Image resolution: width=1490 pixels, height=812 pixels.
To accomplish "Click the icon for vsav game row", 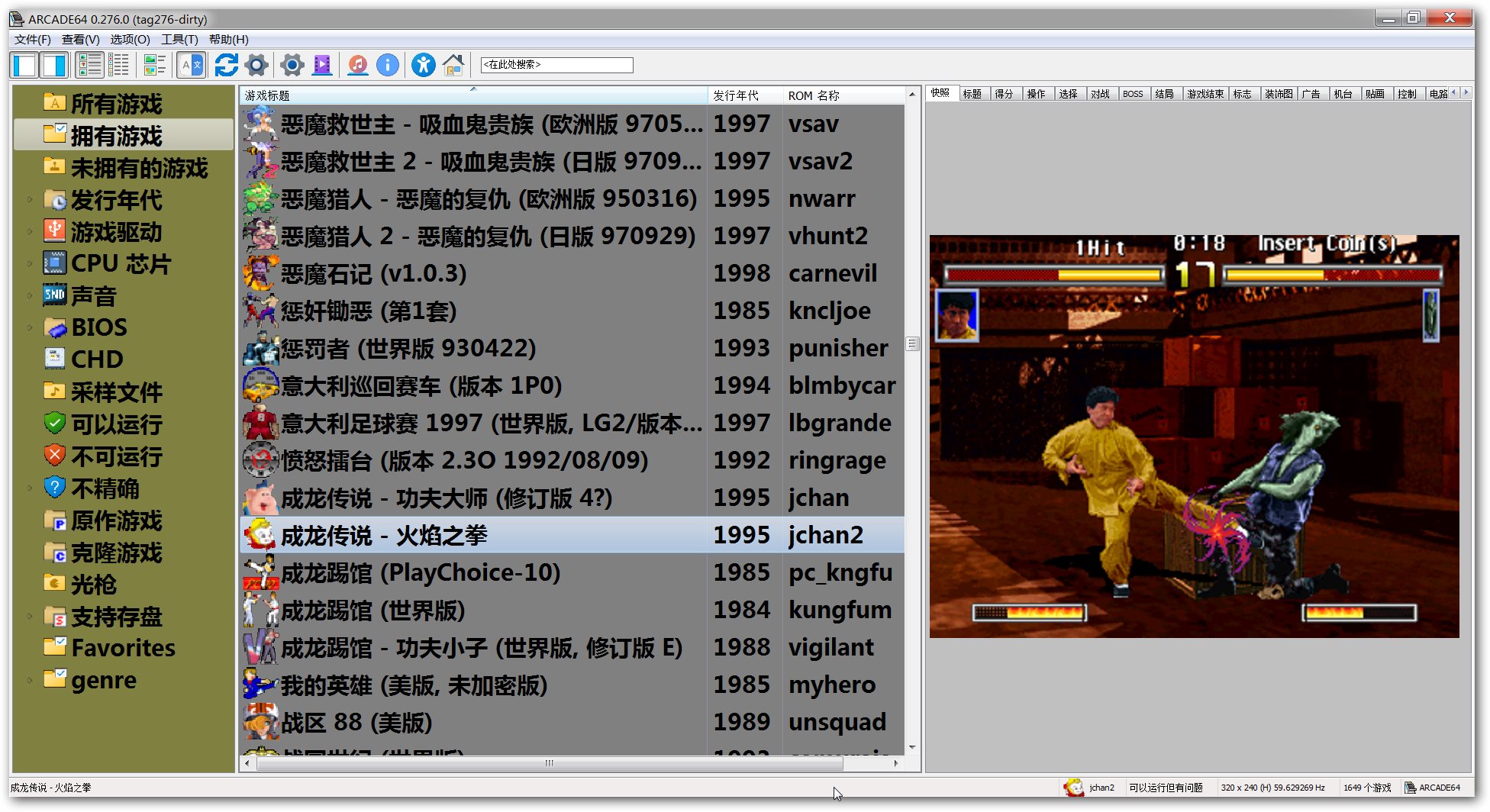I will 260,124.
